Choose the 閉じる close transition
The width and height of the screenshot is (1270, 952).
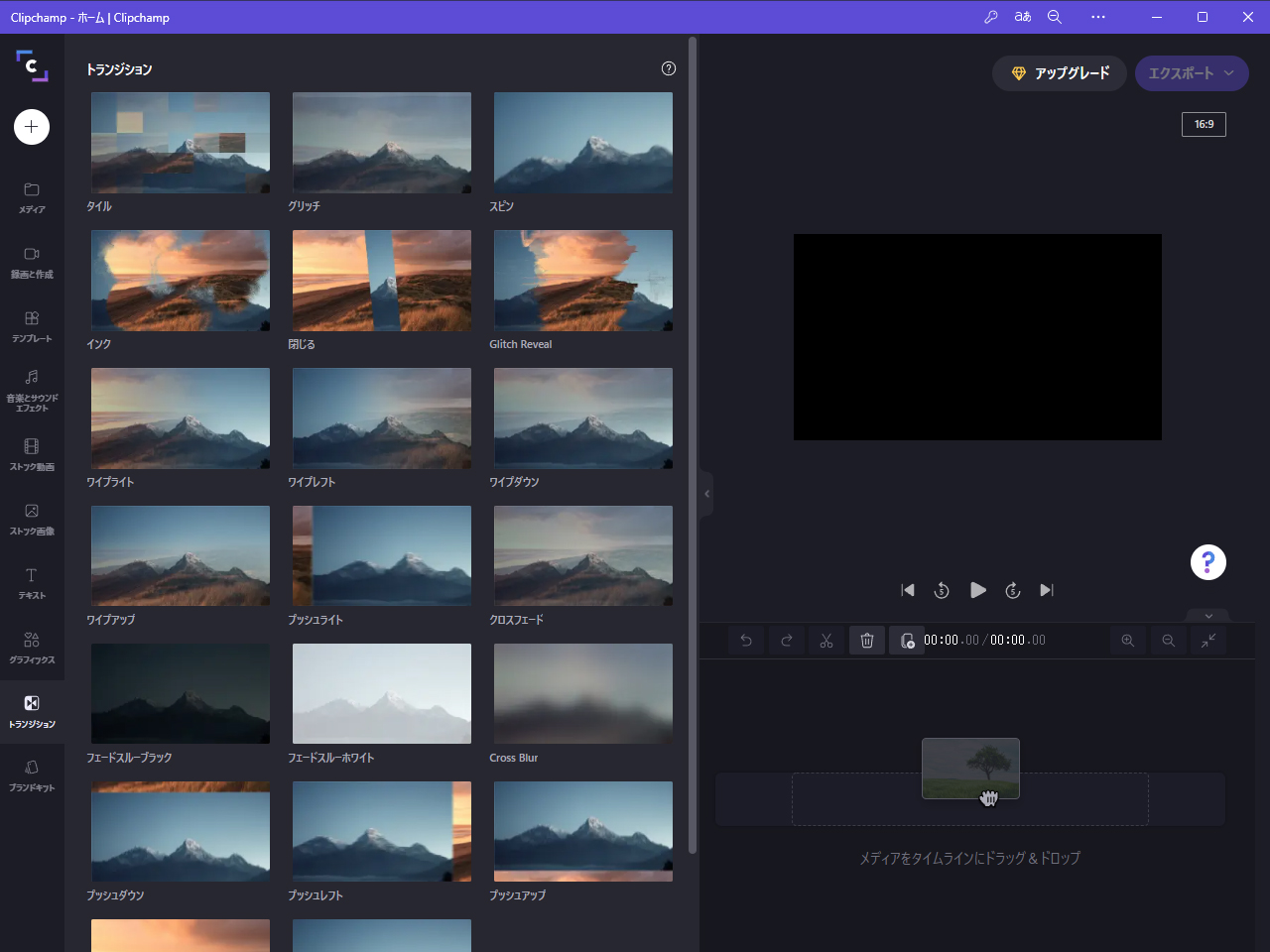pos(382,281)
